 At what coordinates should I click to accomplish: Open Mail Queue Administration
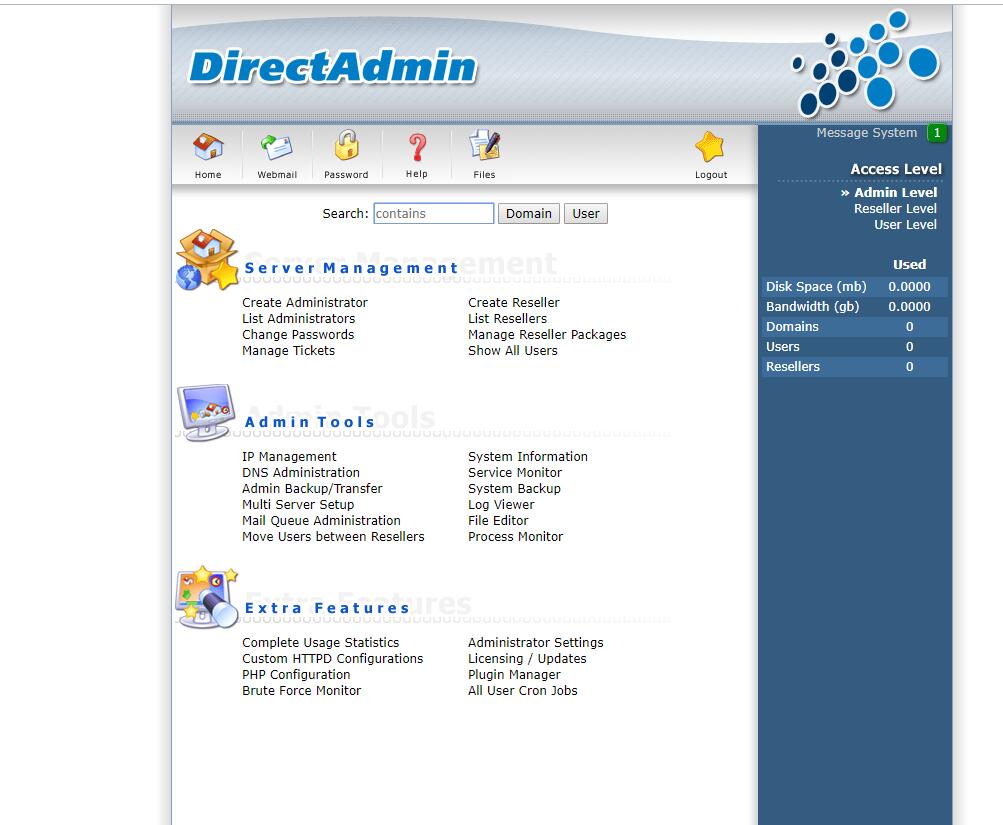[x=321, y=521]
